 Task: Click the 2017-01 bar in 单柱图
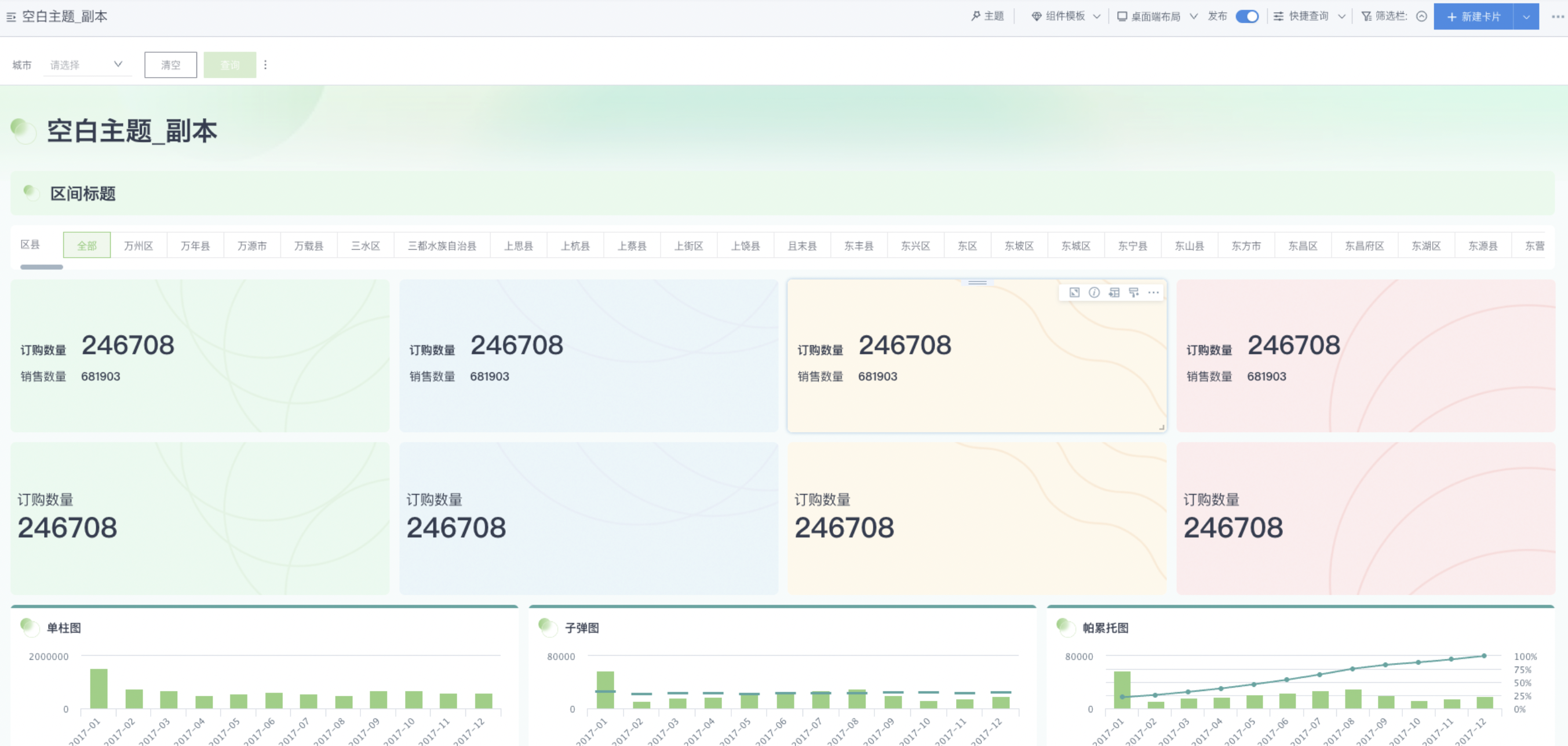[x=99, y=689]
